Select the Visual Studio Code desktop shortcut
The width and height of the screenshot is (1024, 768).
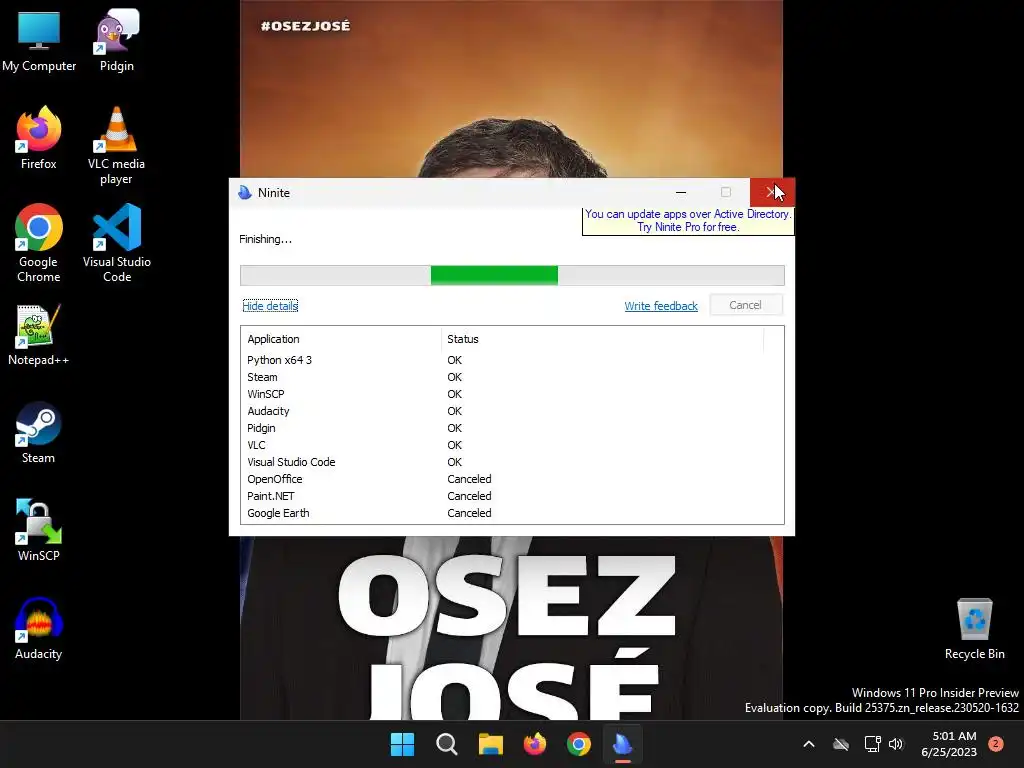coord(116,244)
